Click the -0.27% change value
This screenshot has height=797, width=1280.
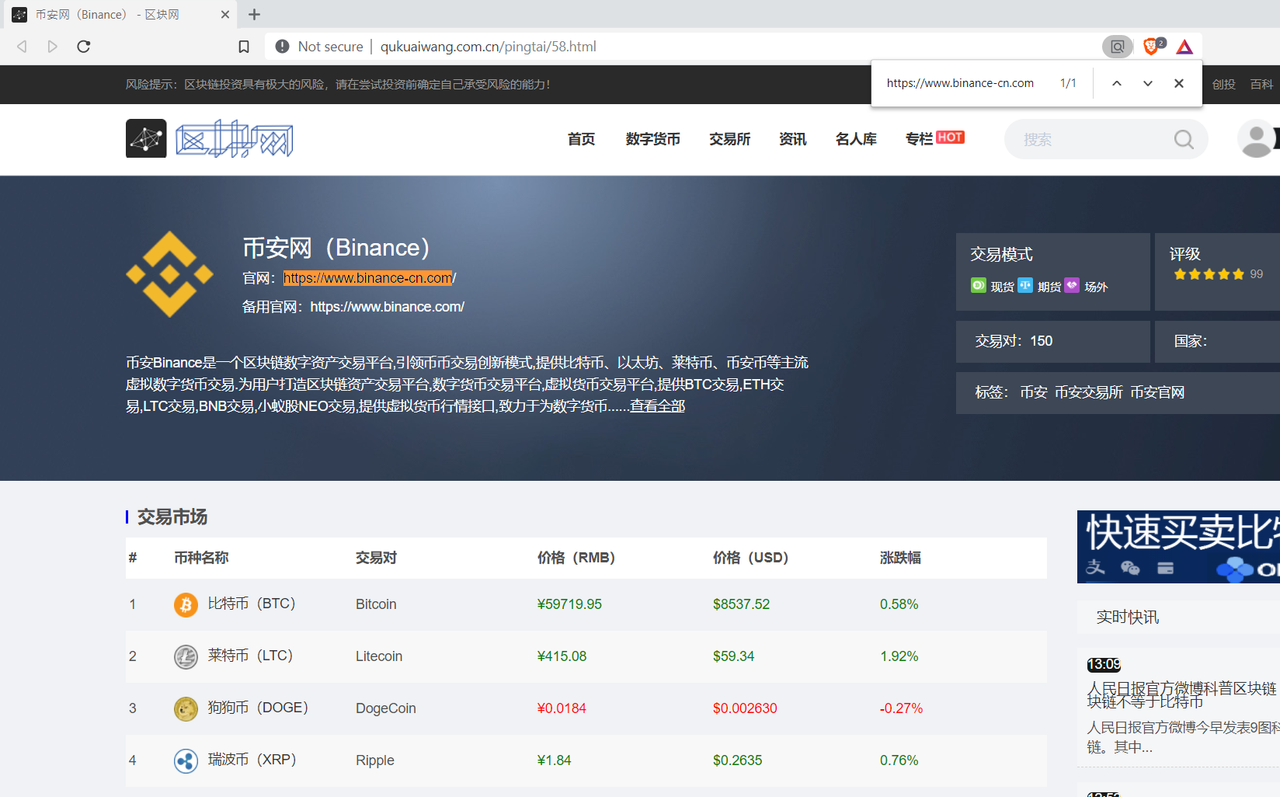901,708
